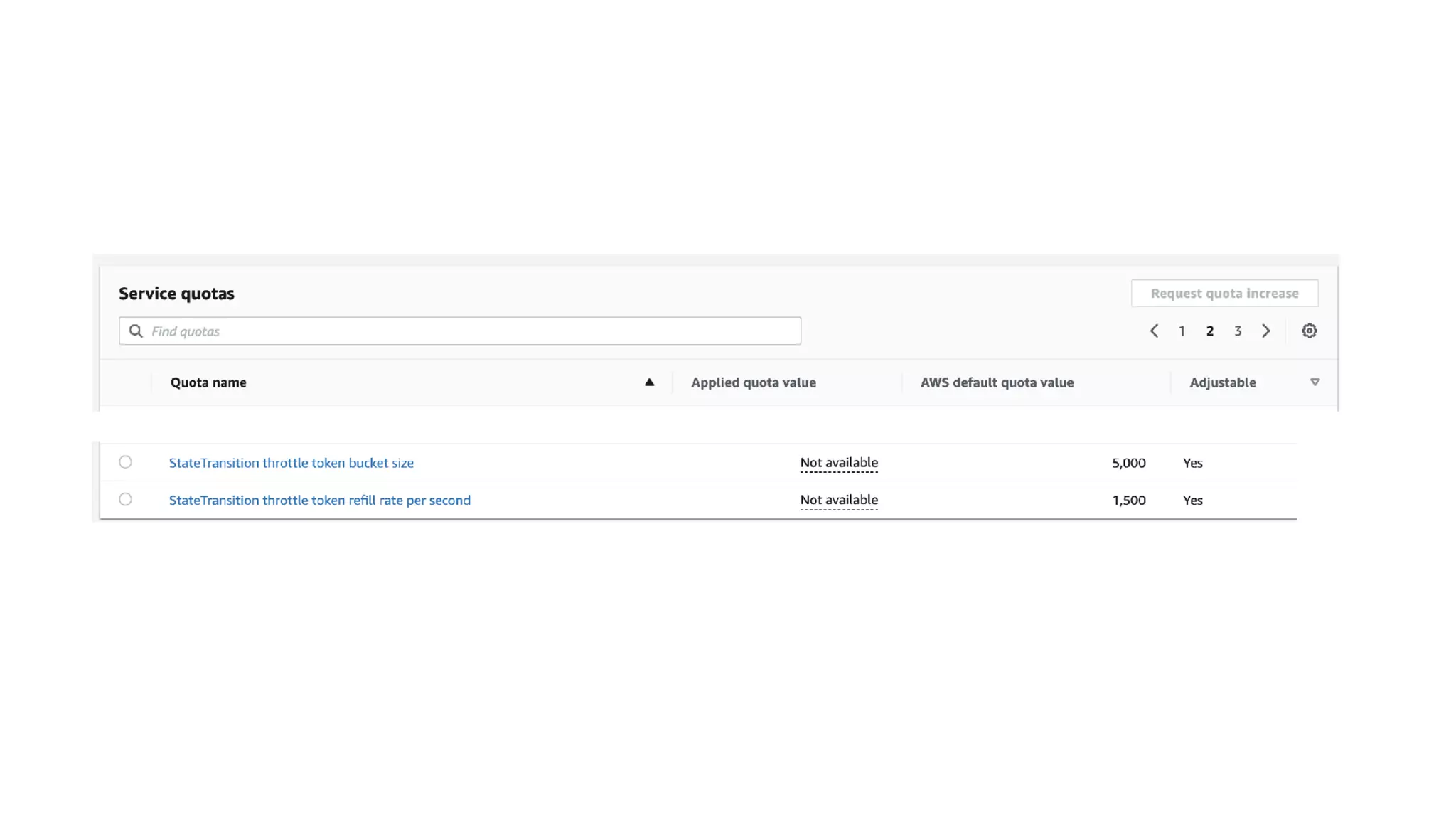The height and width of the screenshot is (819, 1456).
Task: Go to page 1 of quotas
Action: pos(1182,331)
